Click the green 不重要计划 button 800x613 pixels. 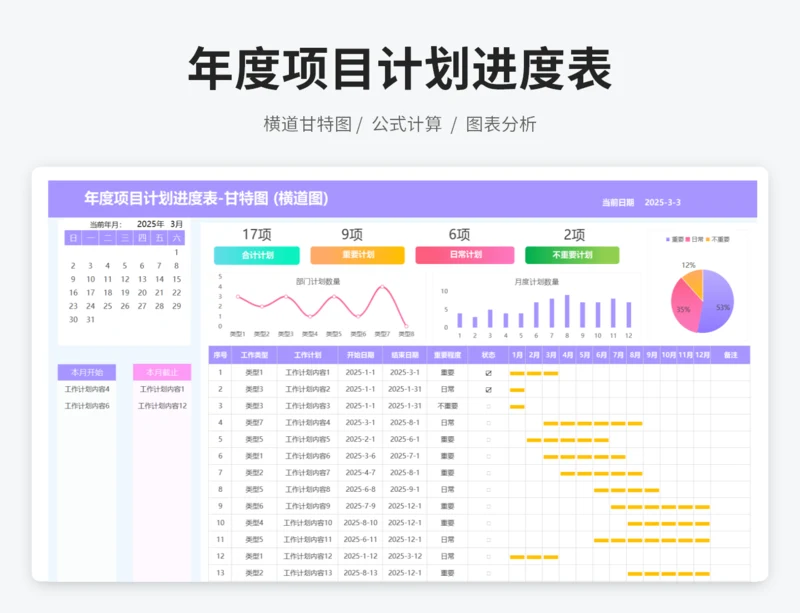point(572,255)
